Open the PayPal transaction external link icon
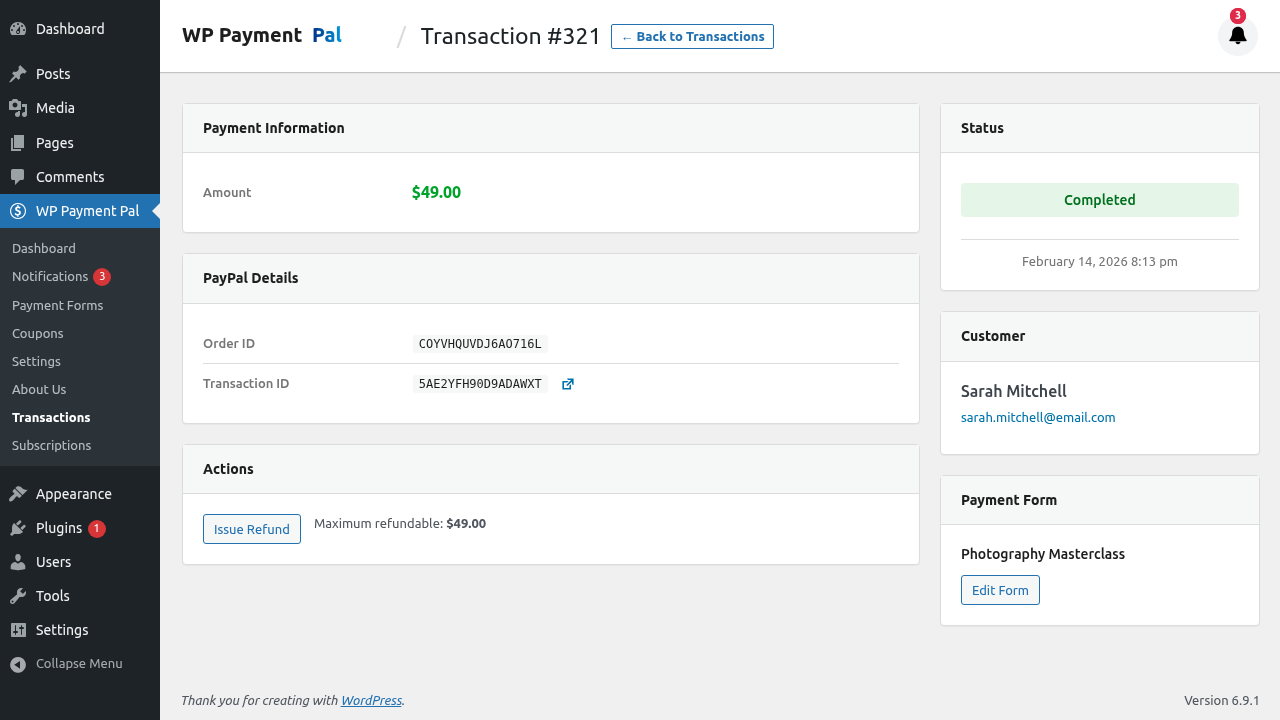This screenshot has width=1280, height=720. [x=567, y=383]
